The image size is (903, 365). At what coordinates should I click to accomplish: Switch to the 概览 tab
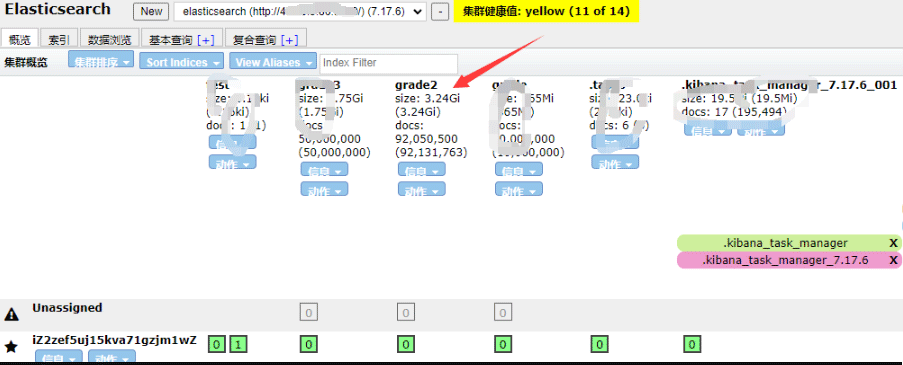20,39
